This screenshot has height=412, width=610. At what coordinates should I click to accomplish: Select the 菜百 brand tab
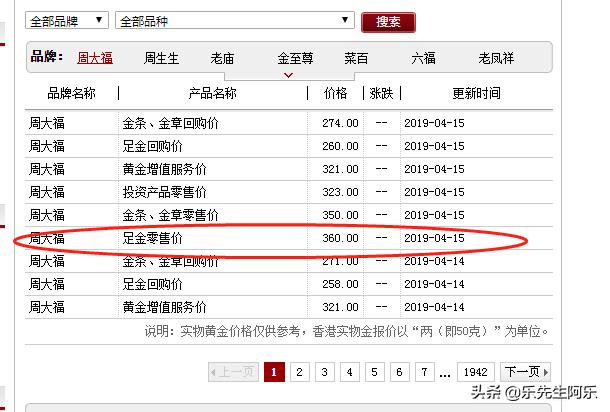coord(356,58)
